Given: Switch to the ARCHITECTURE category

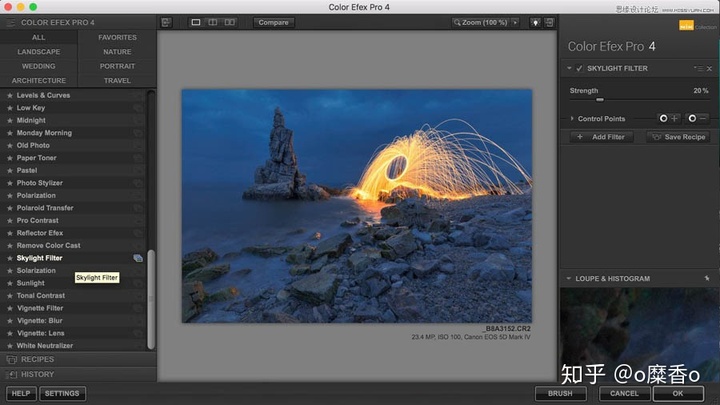Looking at the screenshot, I should click(39, 80).
